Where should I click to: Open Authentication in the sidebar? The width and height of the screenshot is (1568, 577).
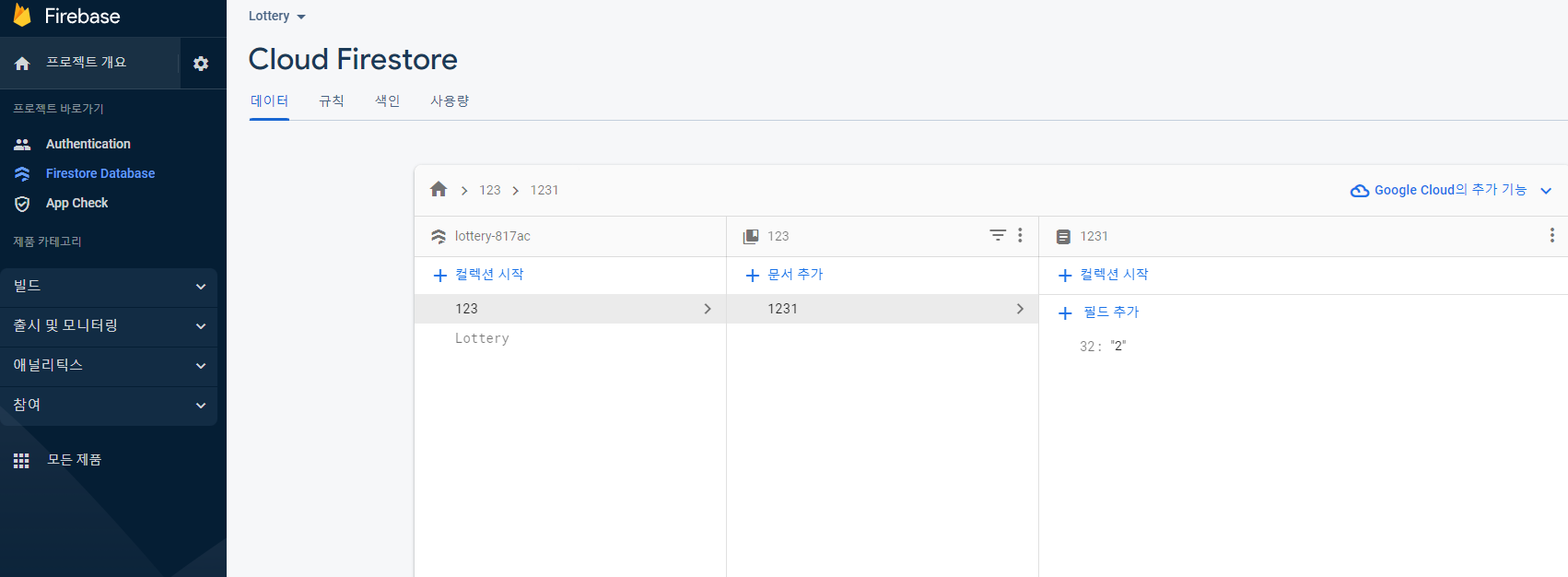click(x=88, y=144)
